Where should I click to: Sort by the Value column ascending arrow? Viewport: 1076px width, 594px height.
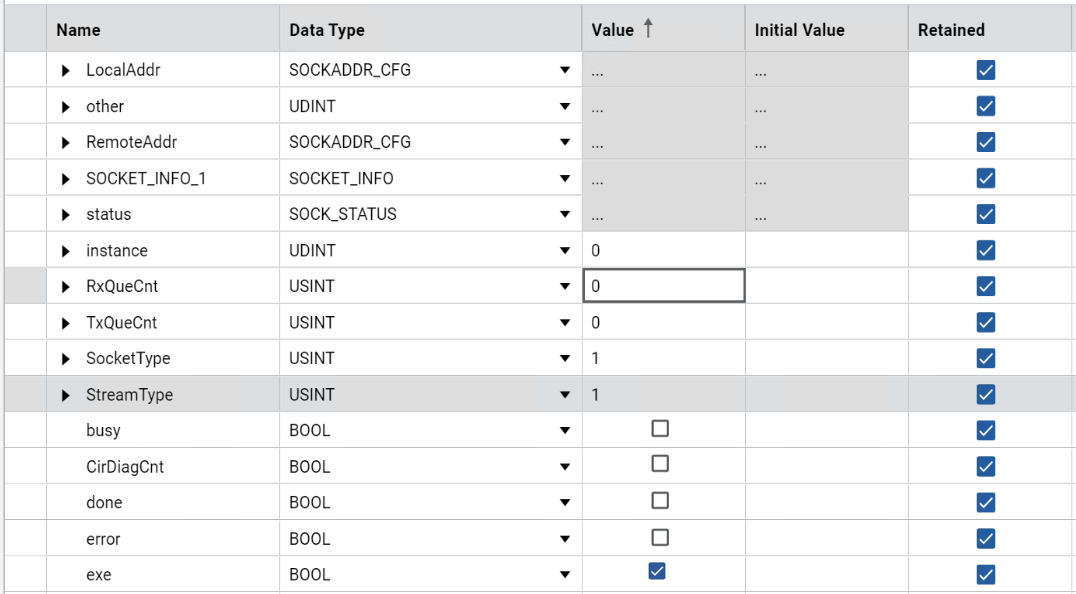(x=648, y=29)
